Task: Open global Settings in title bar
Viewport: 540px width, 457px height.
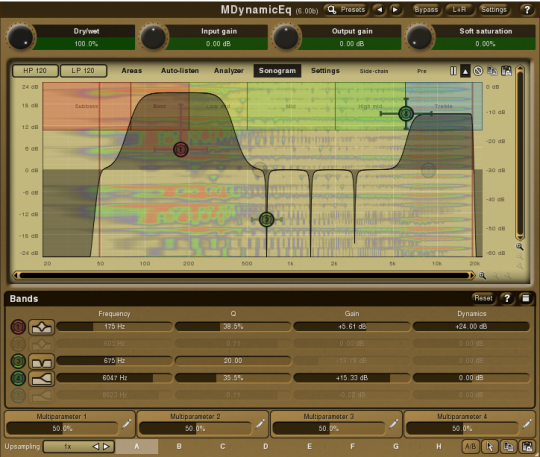Action: [x=494, y=10]
